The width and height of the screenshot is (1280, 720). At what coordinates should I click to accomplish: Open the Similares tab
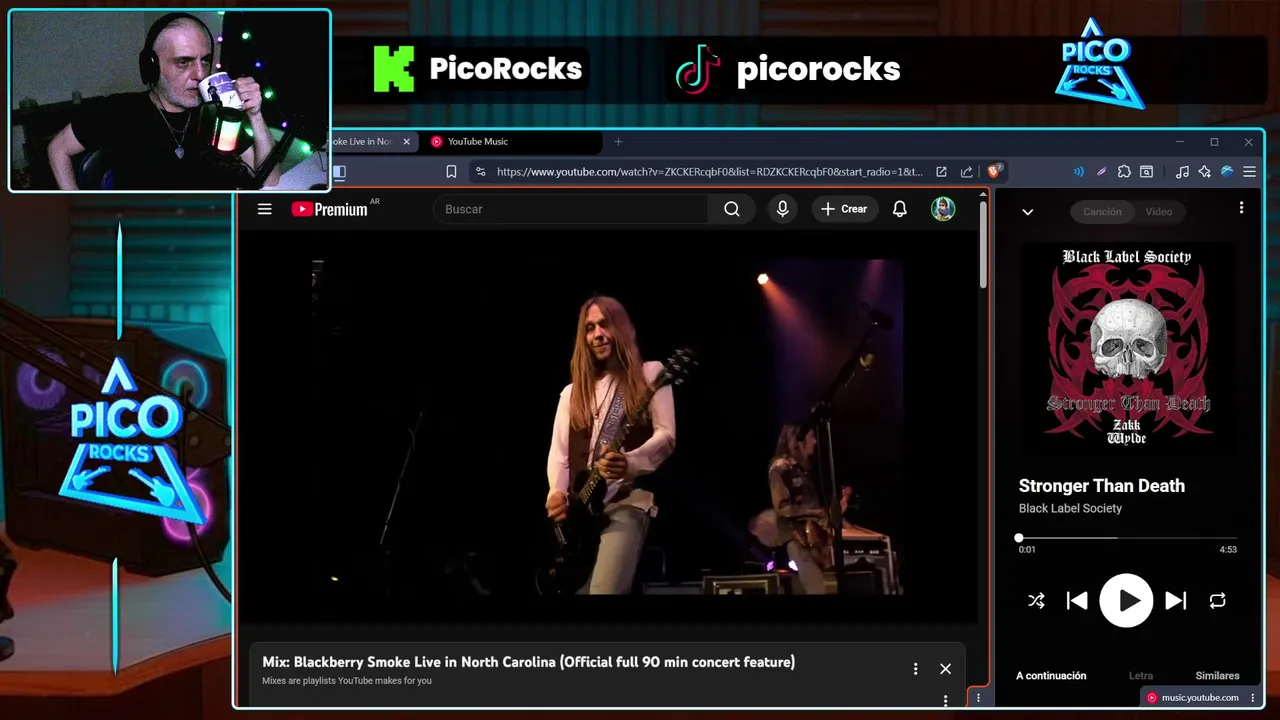(1217, 676)
